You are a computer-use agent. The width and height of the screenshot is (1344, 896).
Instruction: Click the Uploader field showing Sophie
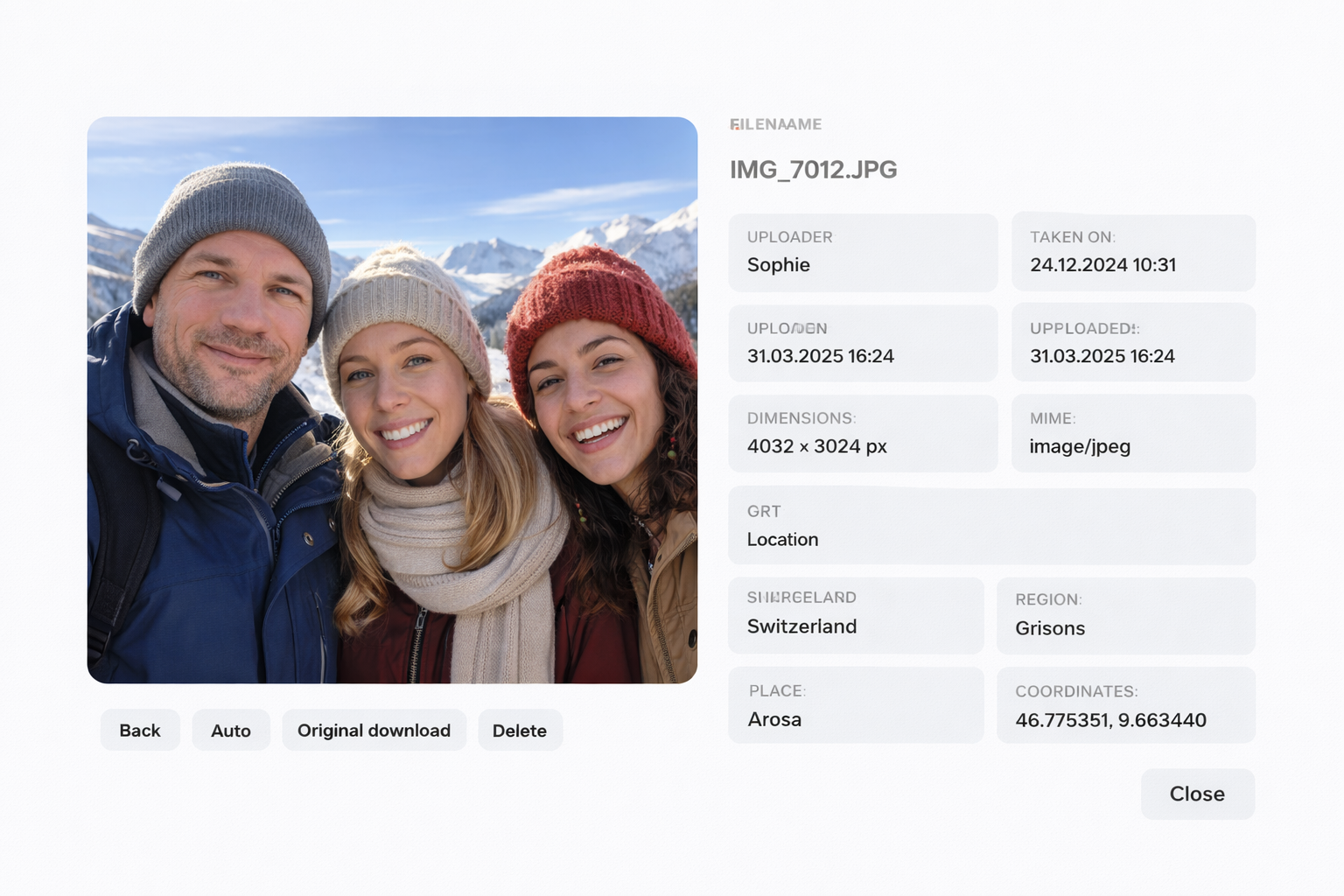tap(863, 253)
